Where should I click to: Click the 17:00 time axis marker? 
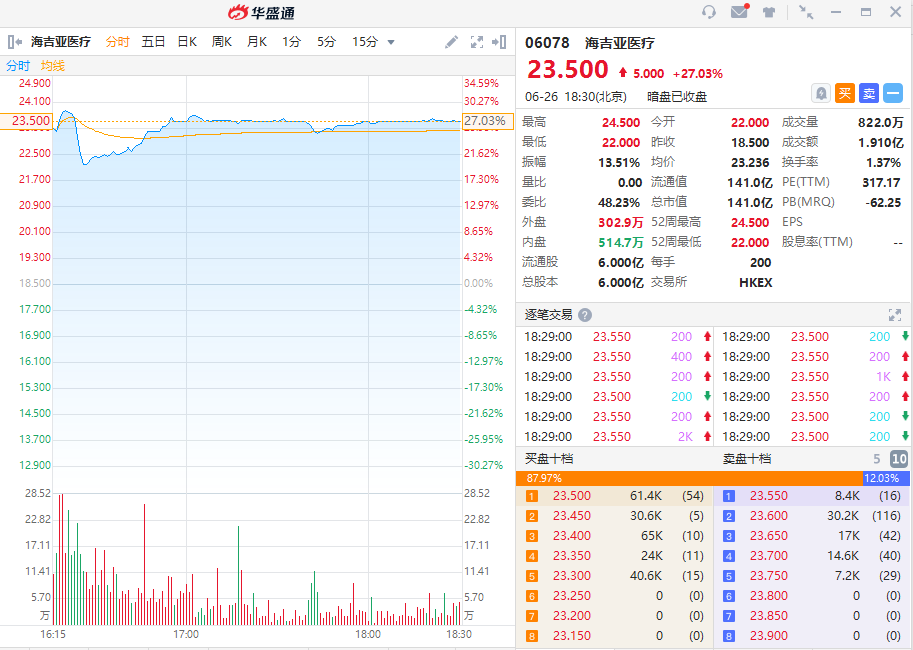[186, 634]
